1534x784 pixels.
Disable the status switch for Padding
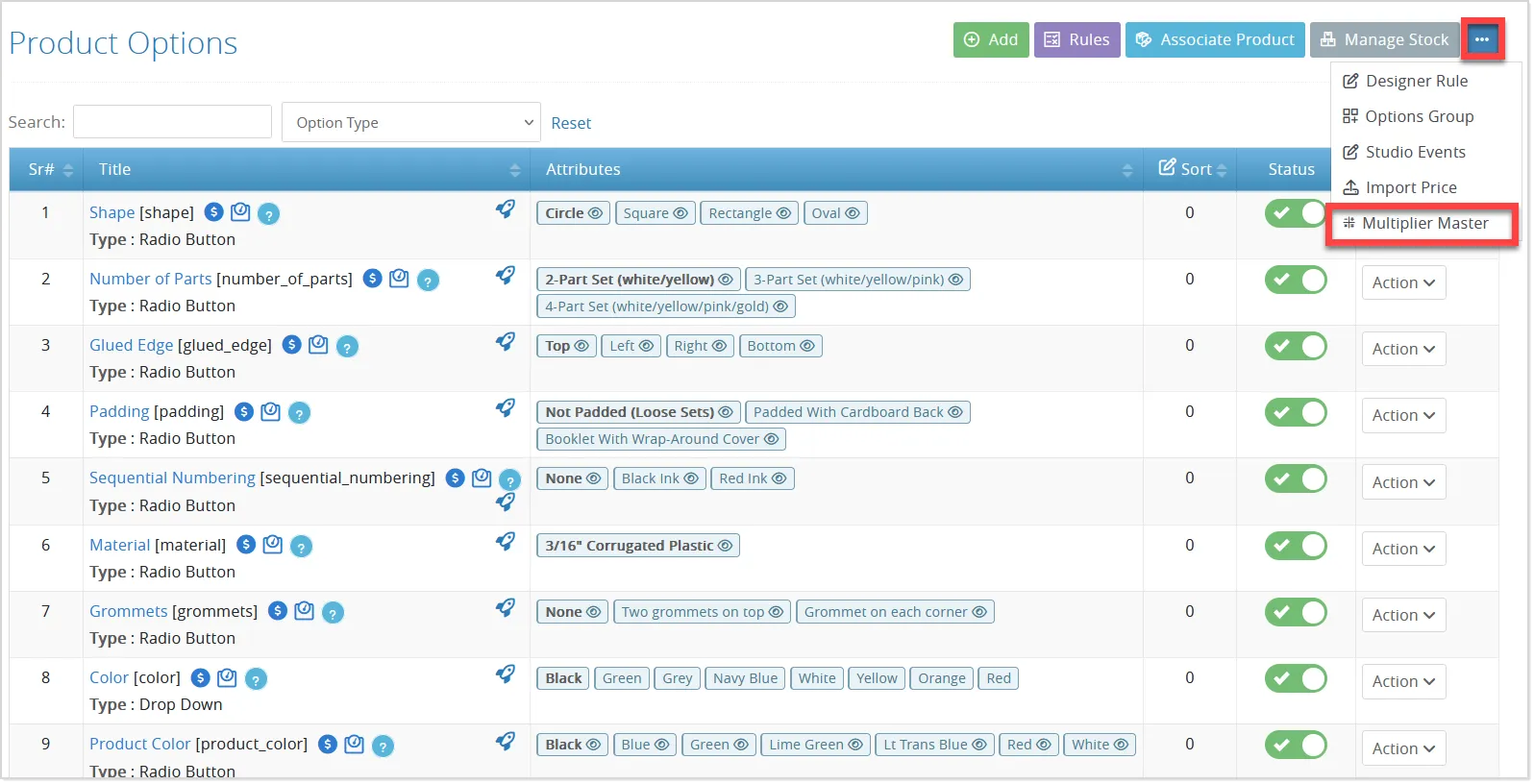pyautogui.click(x=1296, y=413)
